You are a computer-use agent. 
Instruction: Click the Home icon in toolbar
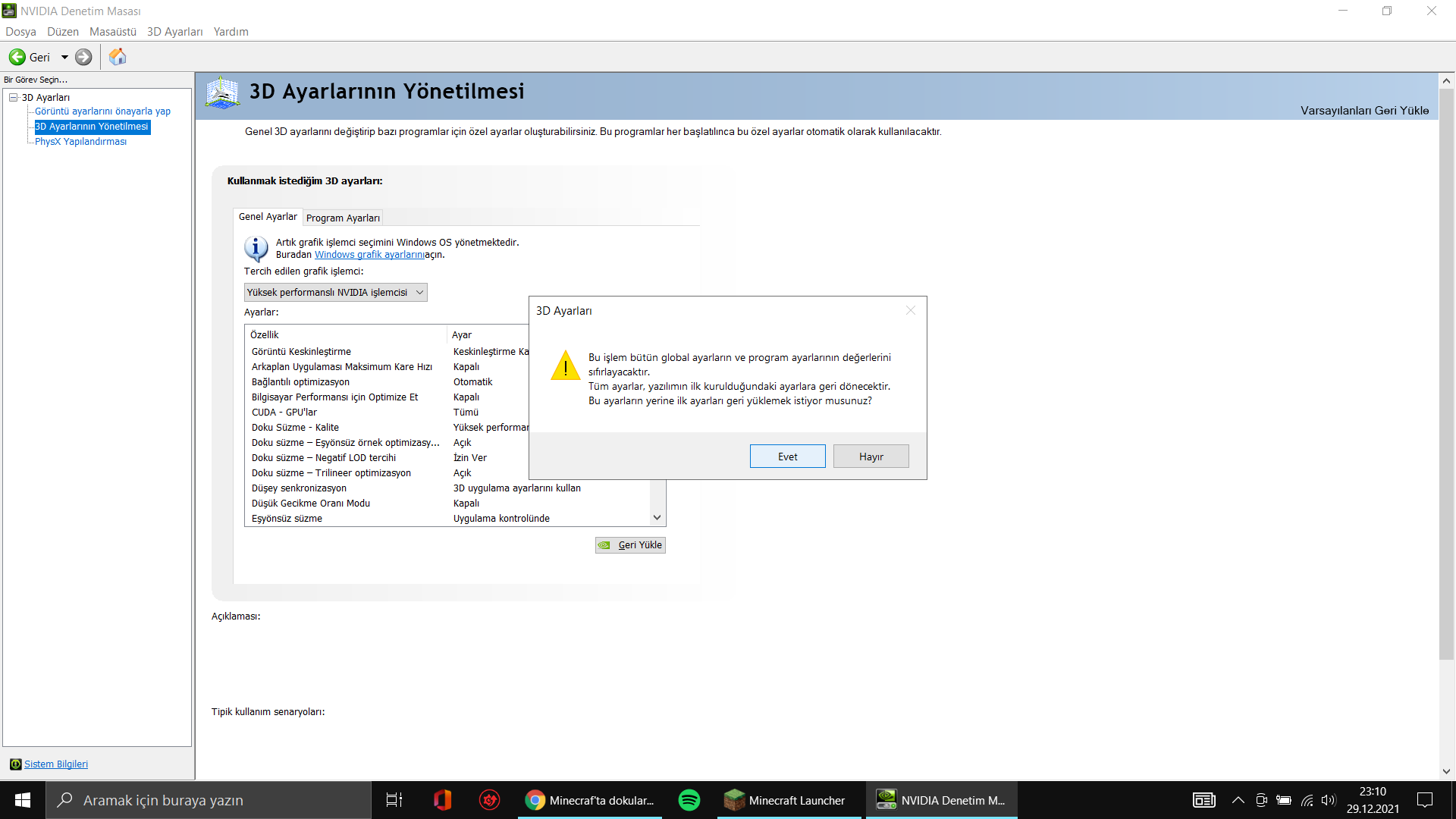coord(118,57)
